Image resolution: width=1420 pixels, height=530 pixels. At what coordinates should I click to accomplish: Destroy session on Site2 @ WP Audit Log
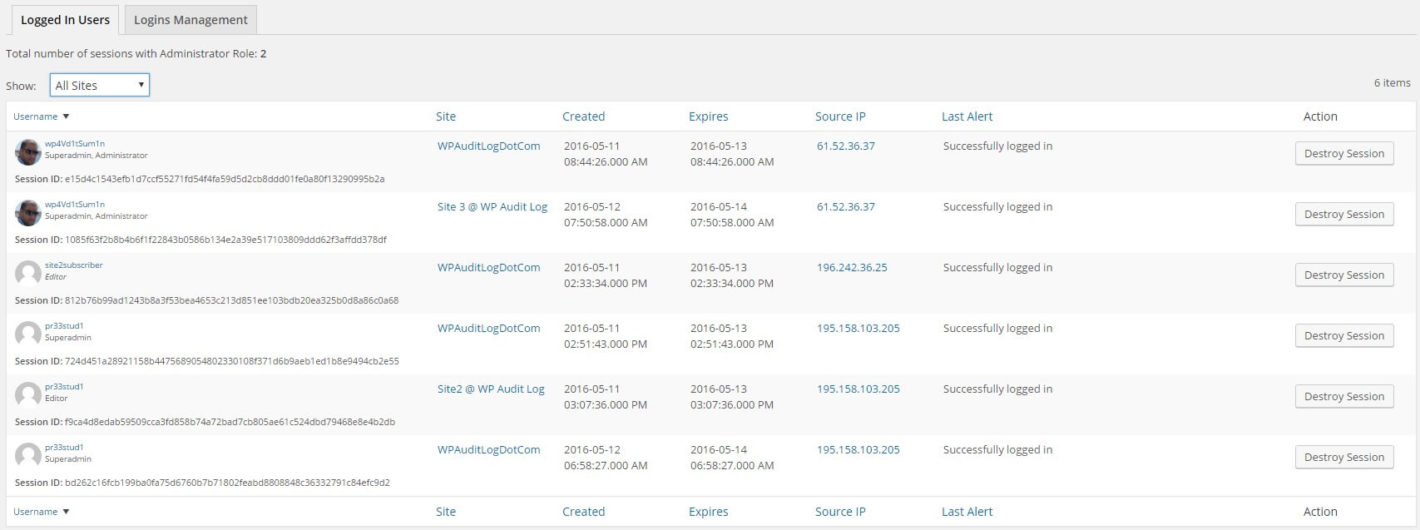point(1344,397)
